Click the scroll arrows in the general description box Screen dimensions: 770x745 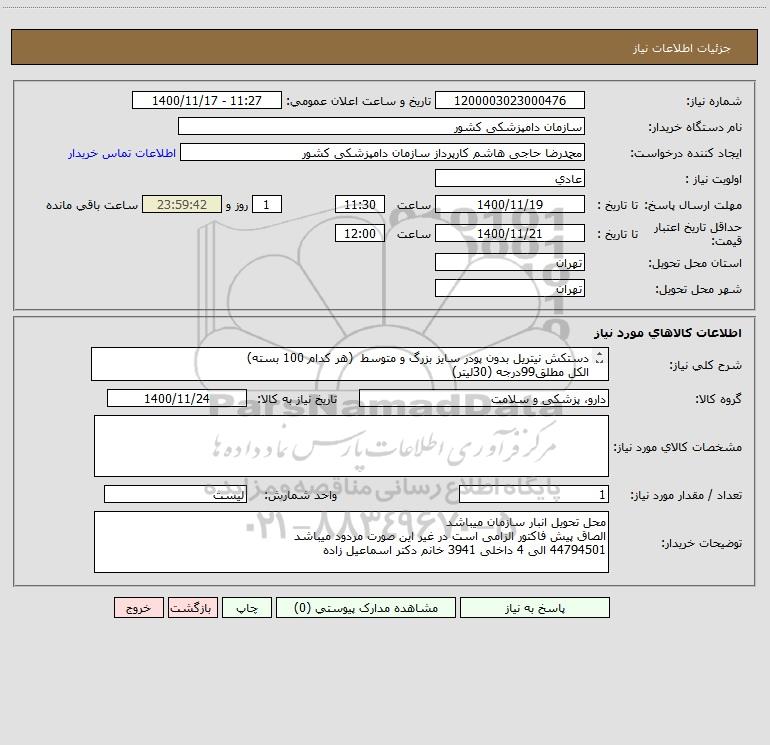598,358
